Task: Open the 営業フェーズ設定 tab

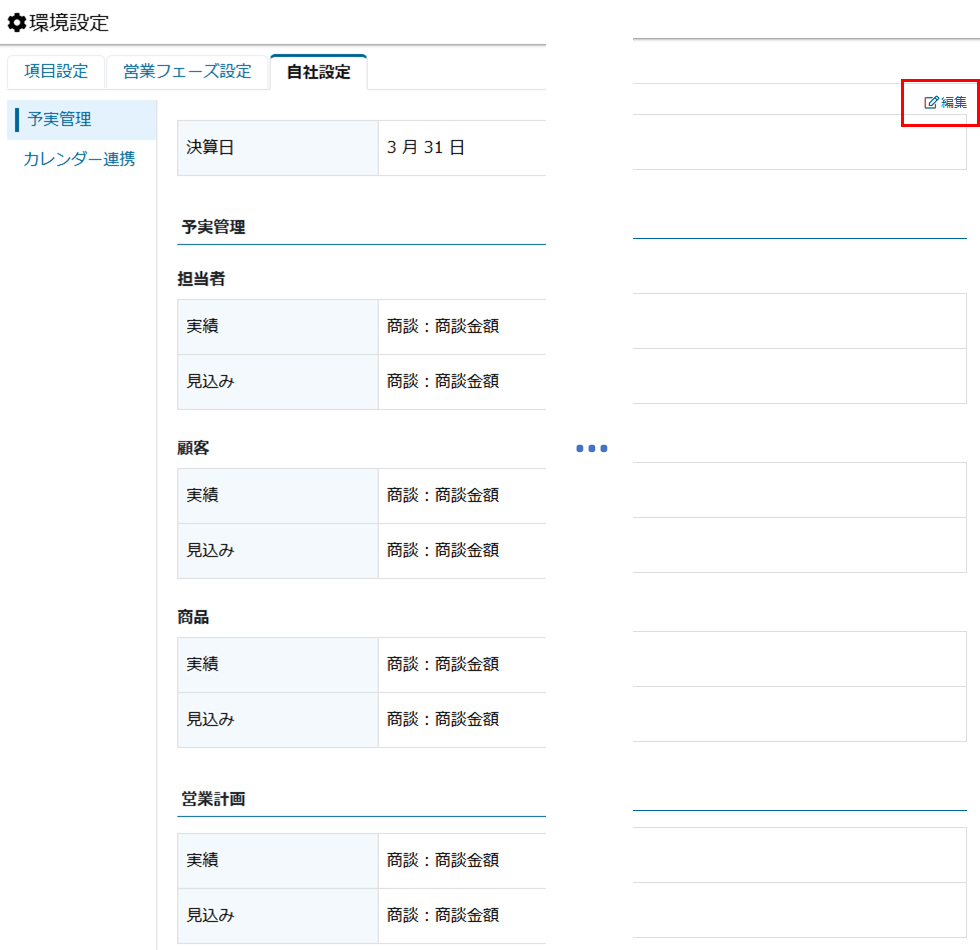Action: click(x=188, y=72)
